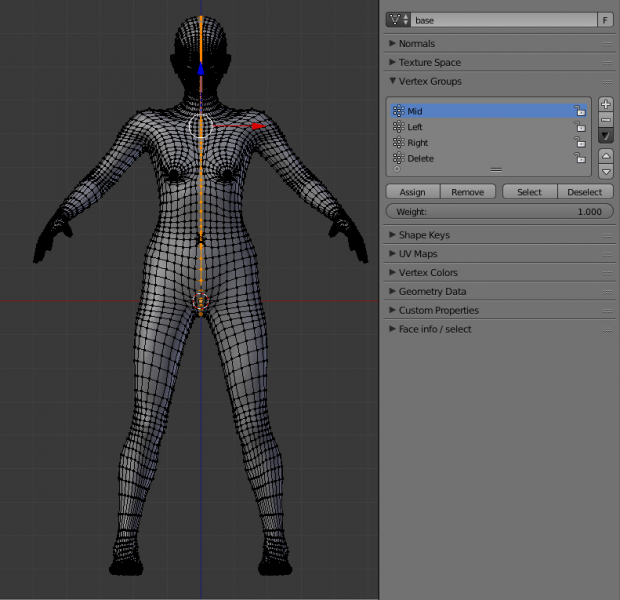Collapse the Vertex Groups panel
The image size is (620, 600).
[430, 81]
